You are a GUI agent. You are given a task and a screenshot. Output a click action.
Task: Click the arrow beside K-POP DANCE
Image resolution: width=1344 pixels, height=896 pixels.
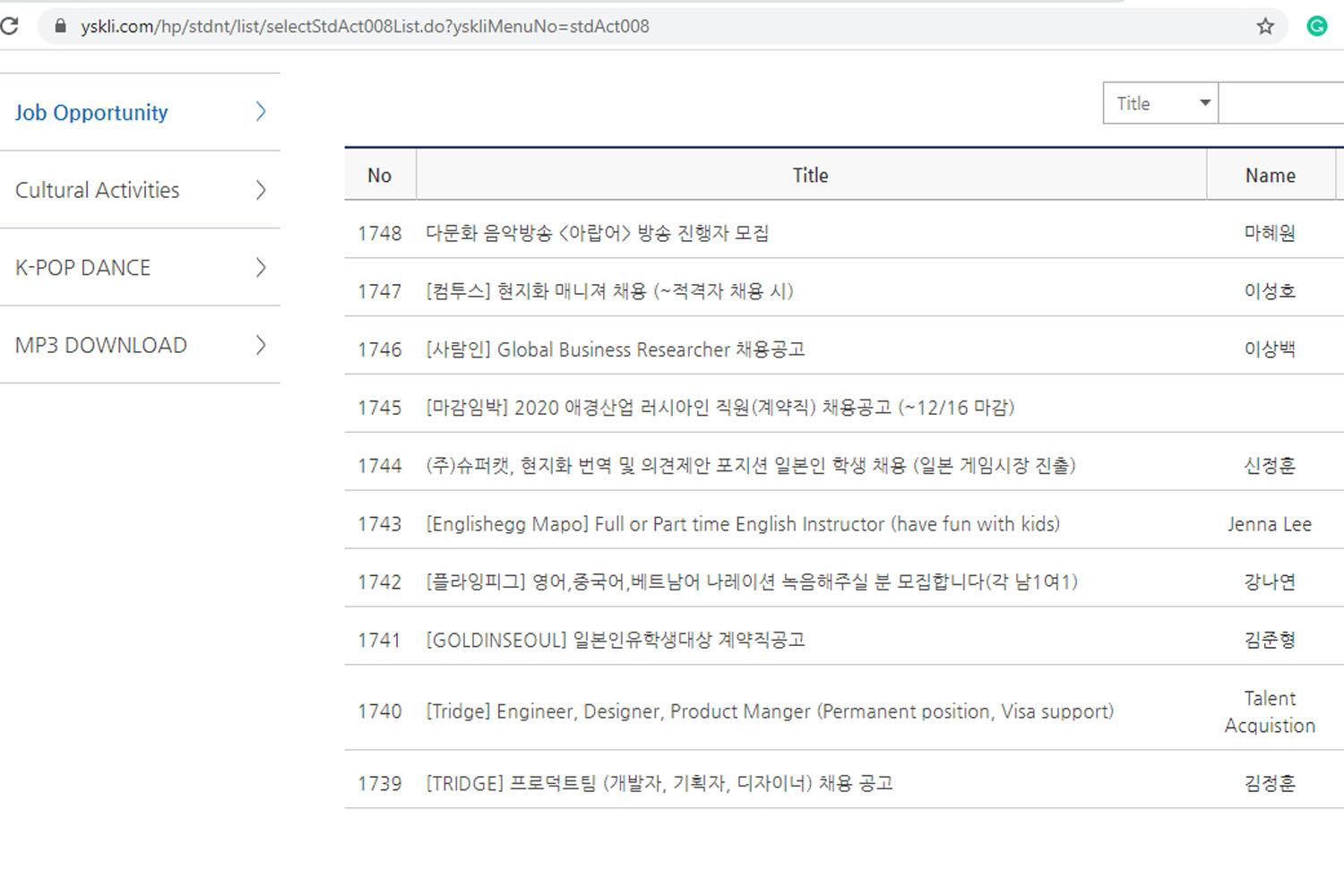coord(261,268)
